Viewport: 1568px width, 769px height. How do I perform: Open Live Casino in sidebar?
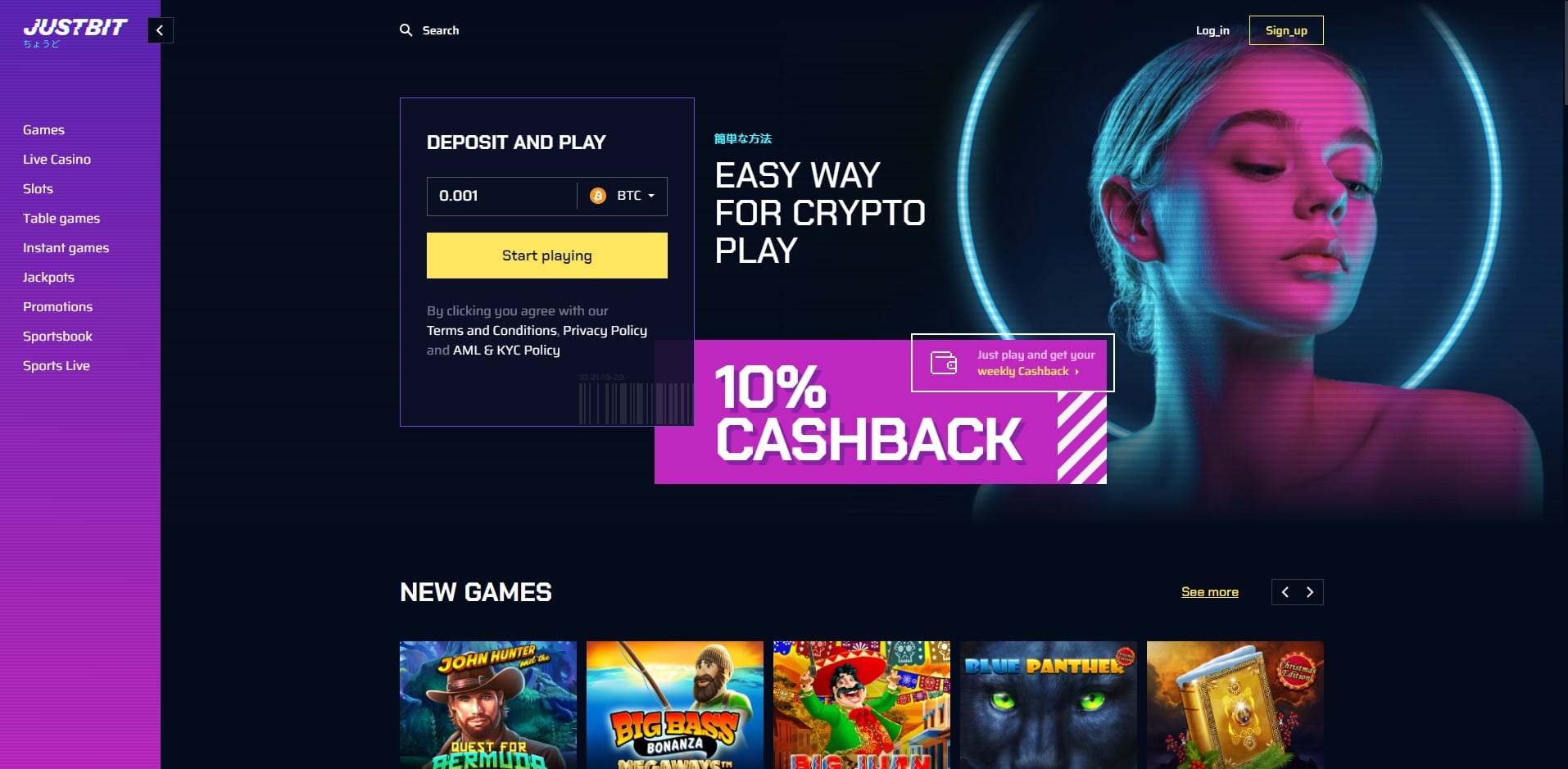[57, 159]
